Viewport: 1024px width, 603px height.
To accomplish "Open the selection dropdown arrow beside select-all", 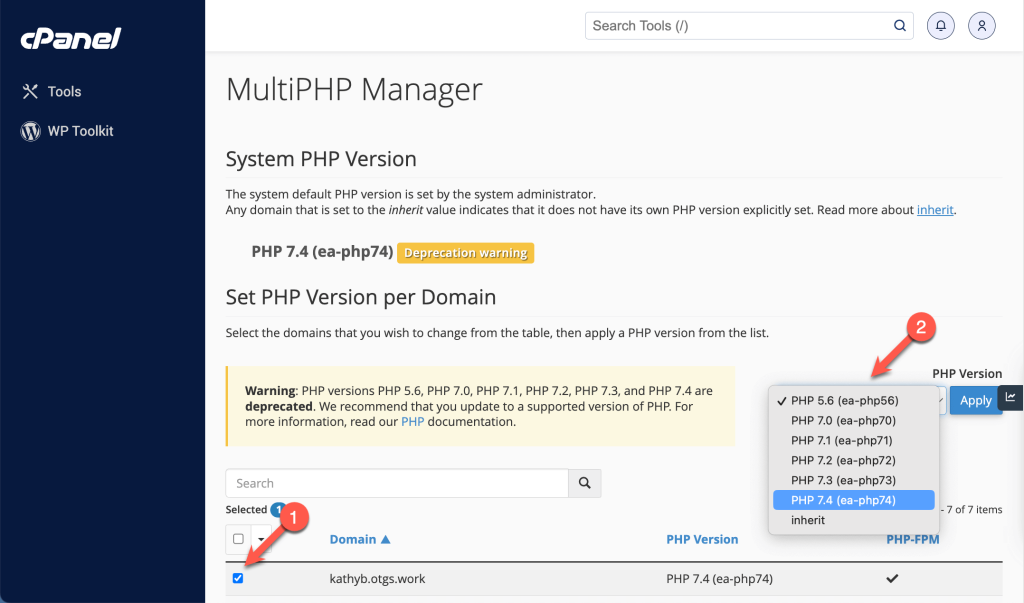I will click(258, 539).
